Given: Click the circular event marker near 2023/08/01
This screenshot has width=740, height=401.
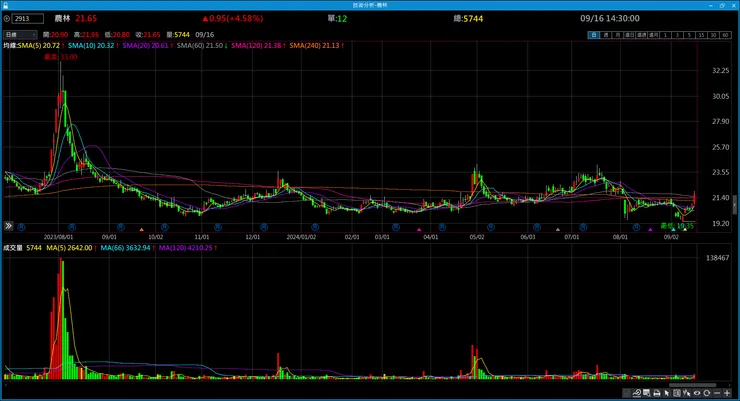Looking at the screenshot, I should point(72,227).
